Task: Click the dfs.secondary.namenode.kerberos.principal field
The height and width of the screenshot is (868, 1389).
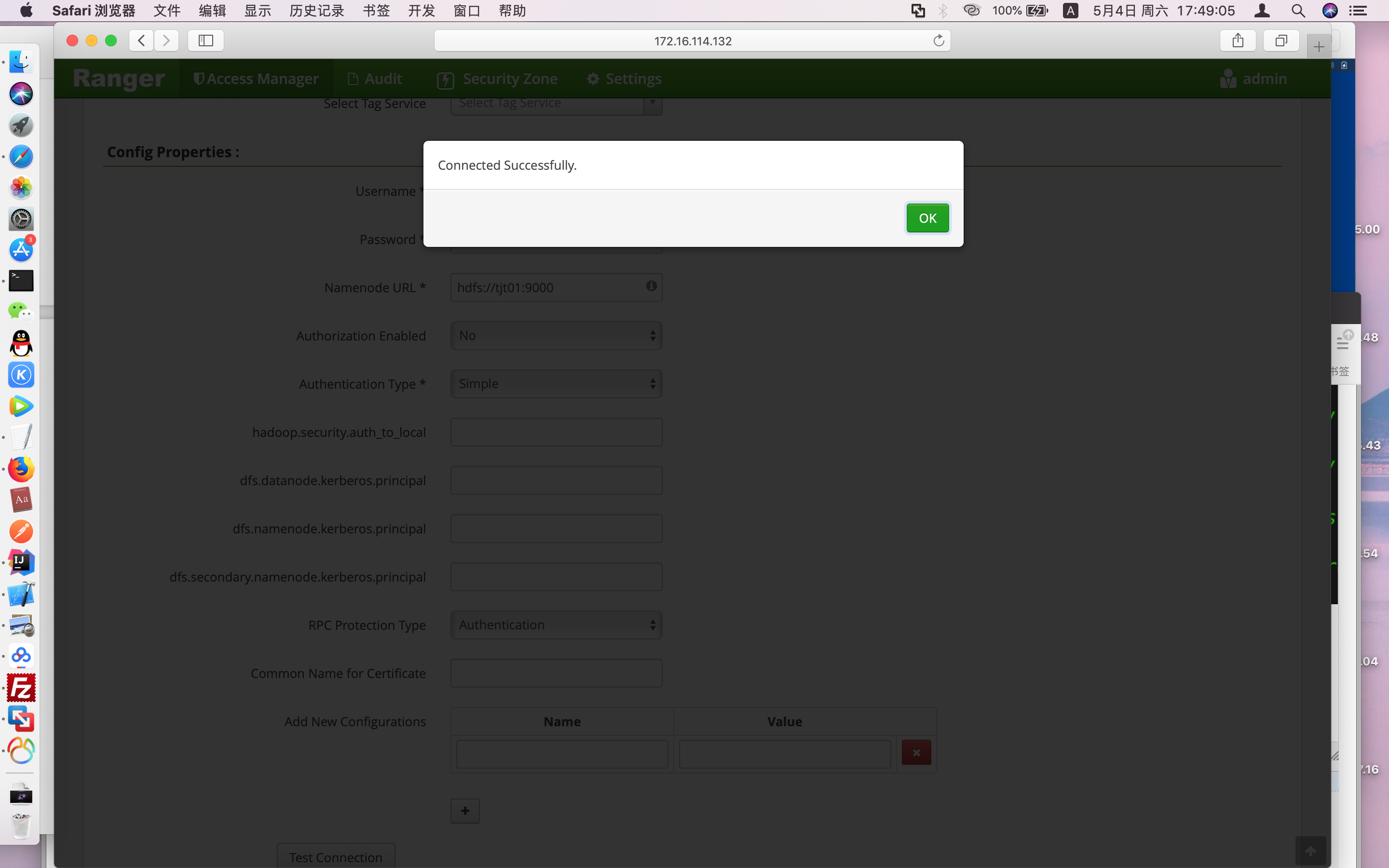Action: coord(556,576)
